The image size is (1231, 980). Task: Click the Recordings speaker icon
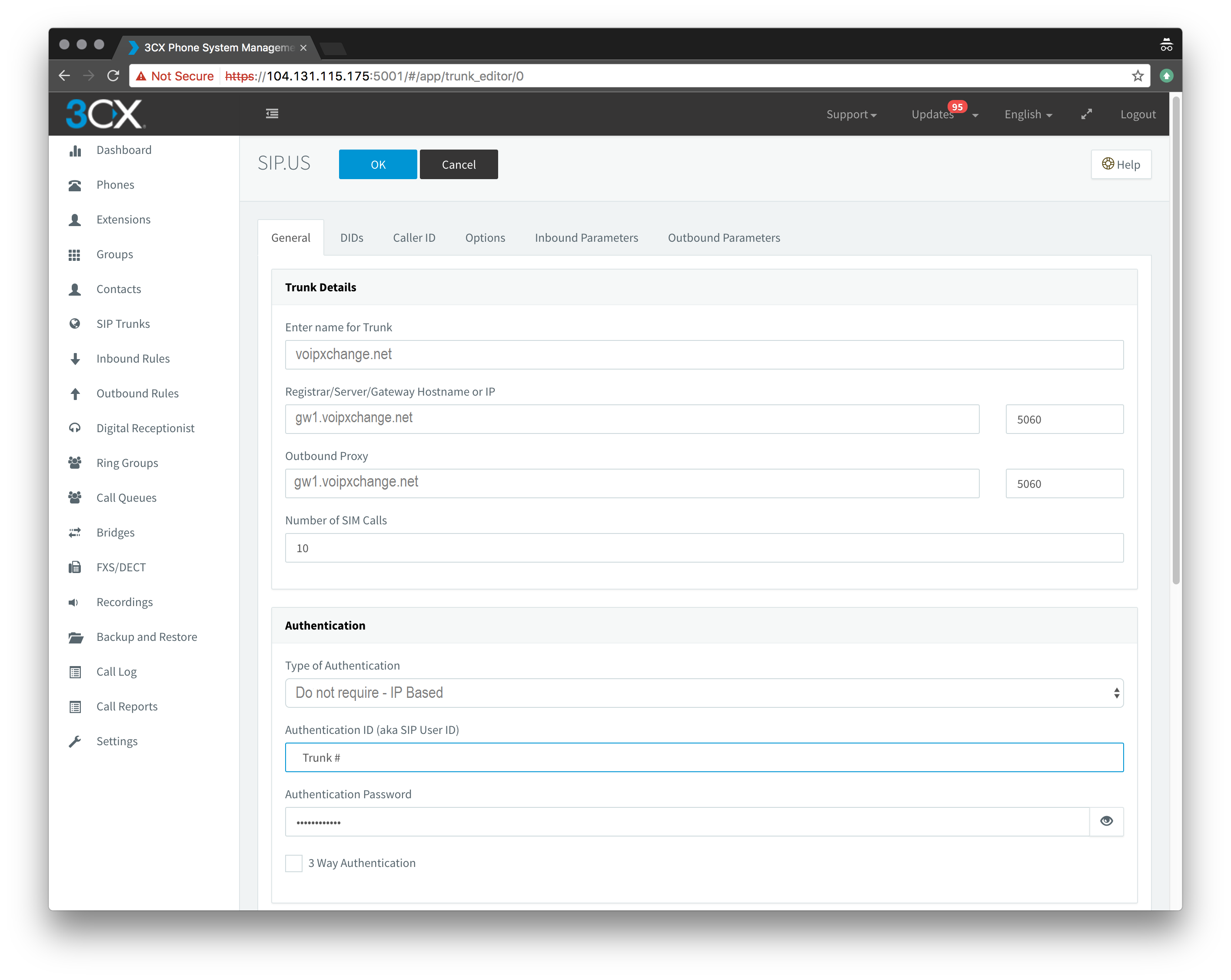73,603
